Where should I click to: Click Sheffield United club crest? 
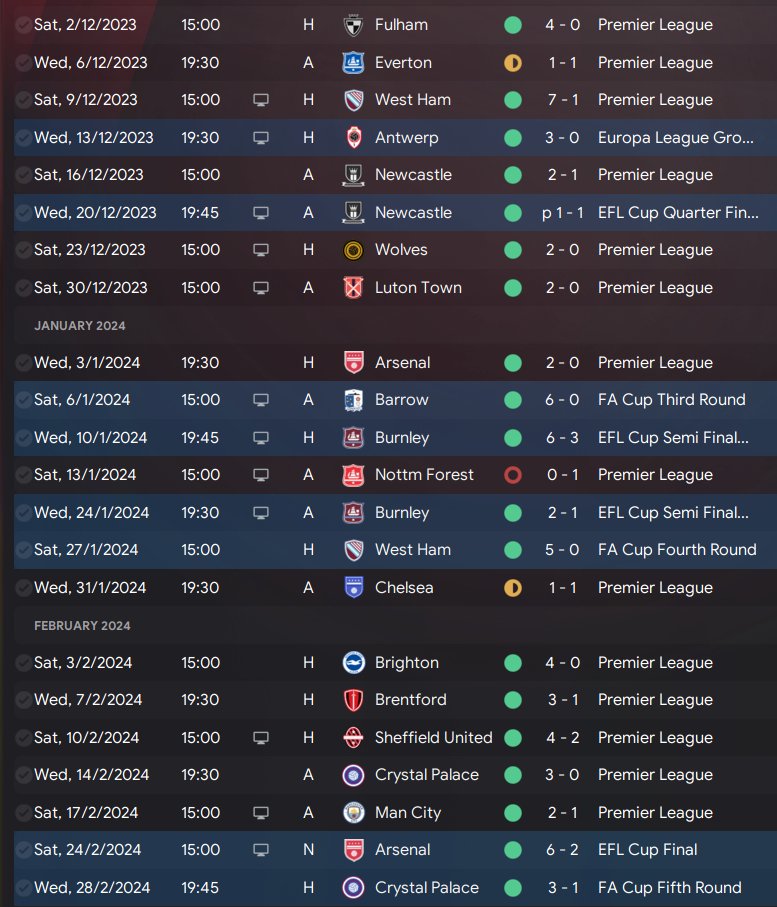pos(353,738)
